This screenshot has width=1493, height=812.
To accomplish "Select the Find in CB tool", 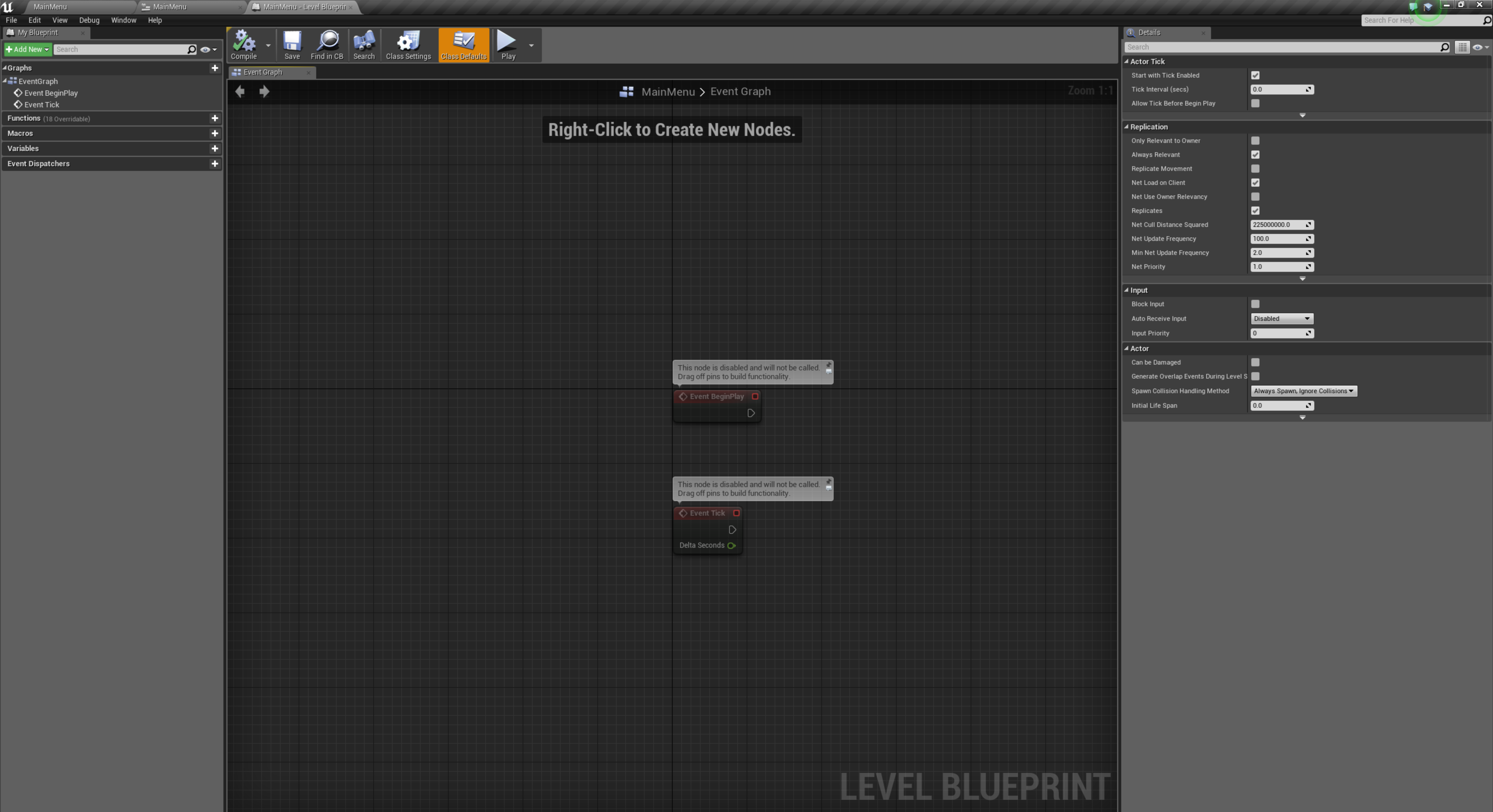I will [x=328, y=44].
